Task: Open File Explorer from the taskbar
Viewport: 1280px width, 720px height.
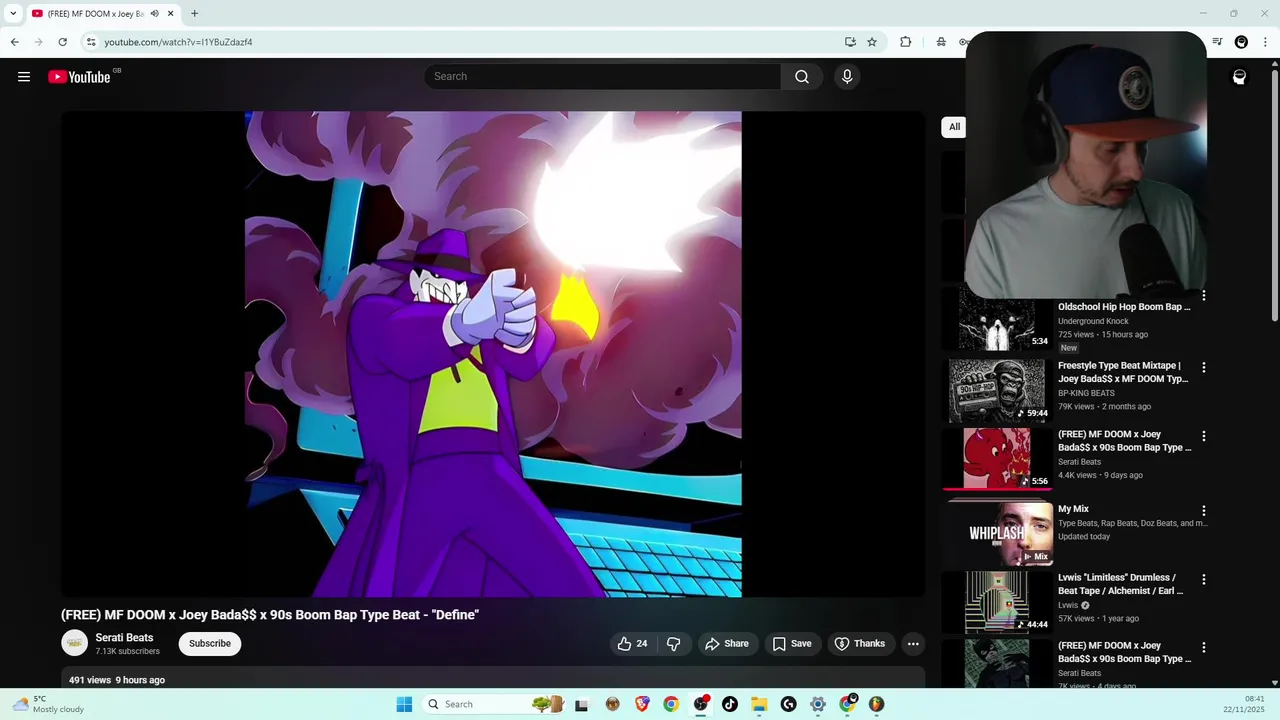Action: (x=759, y=704)
